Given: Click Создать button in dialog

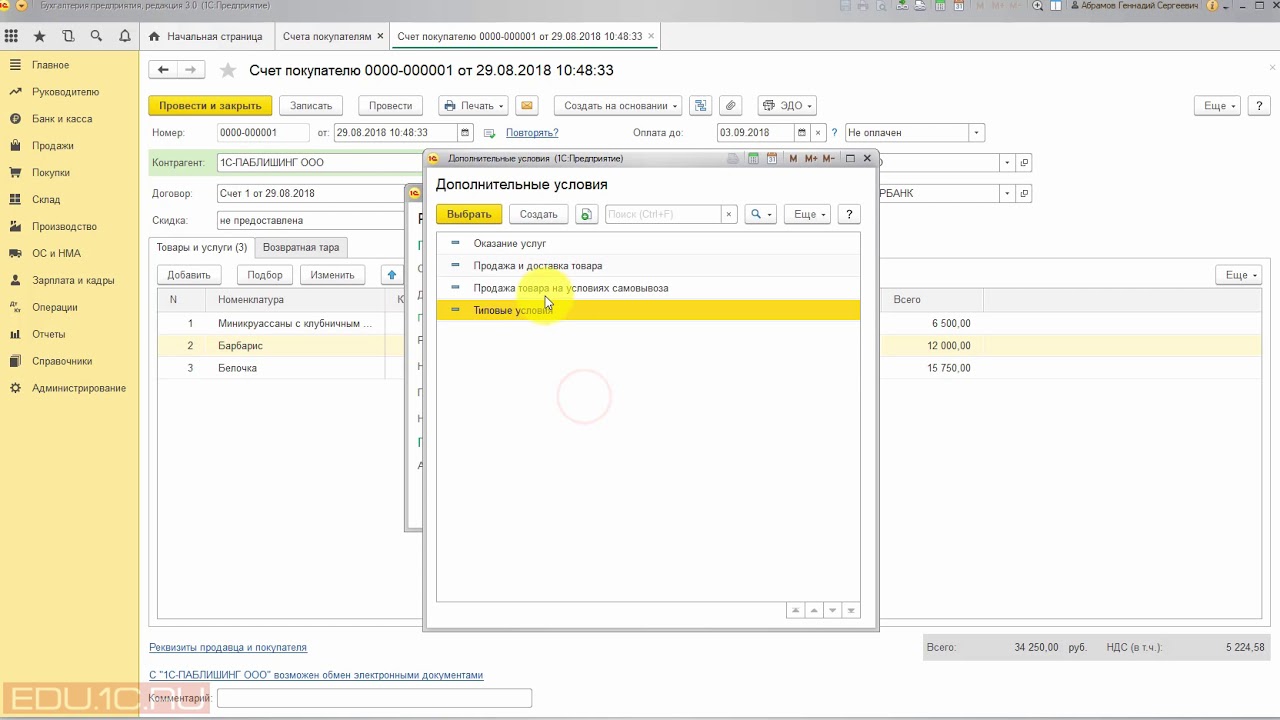Looking at the screenshot, I should point(539,214).
